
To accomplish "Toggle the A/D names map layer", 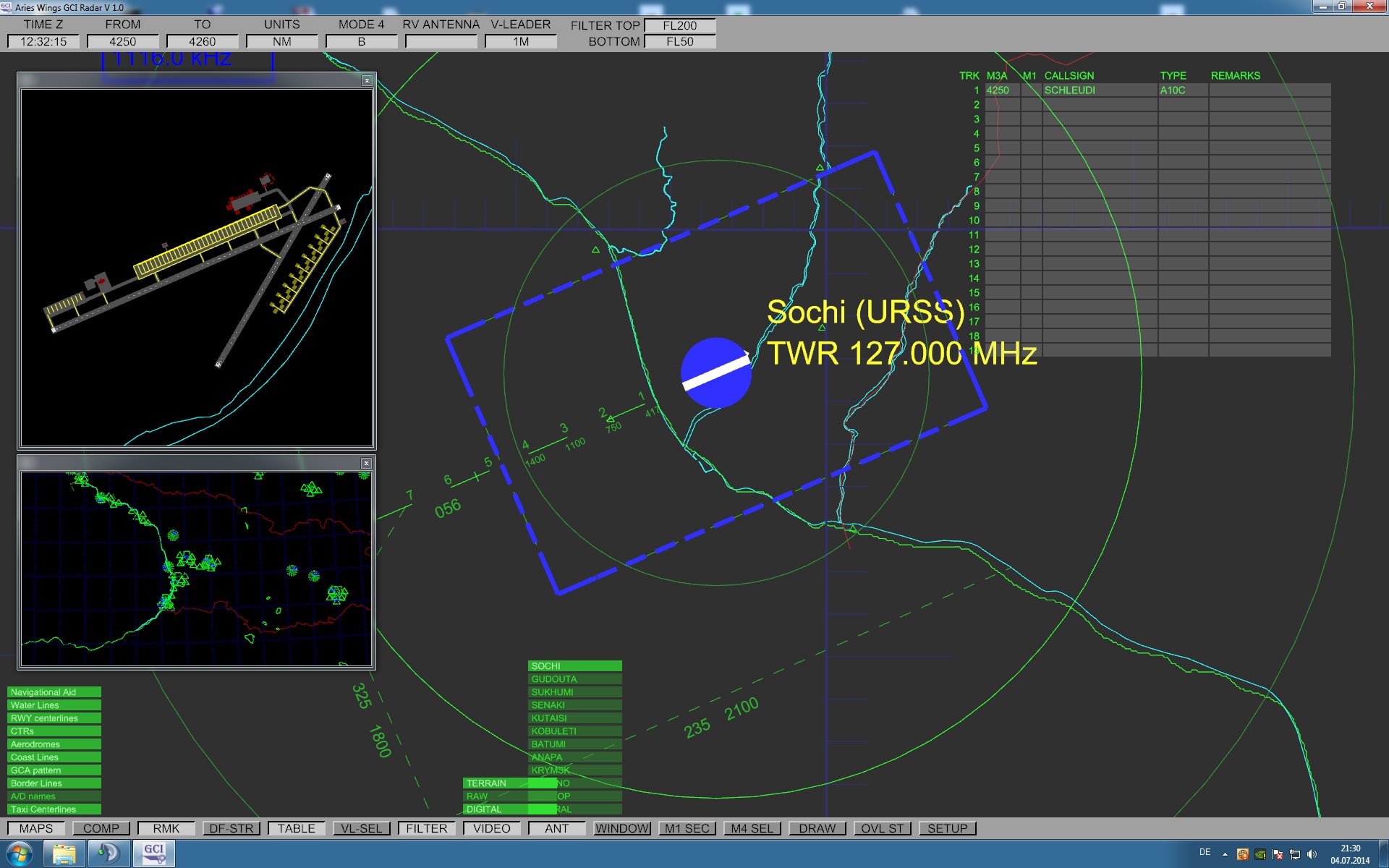I will tap(54, 796).
